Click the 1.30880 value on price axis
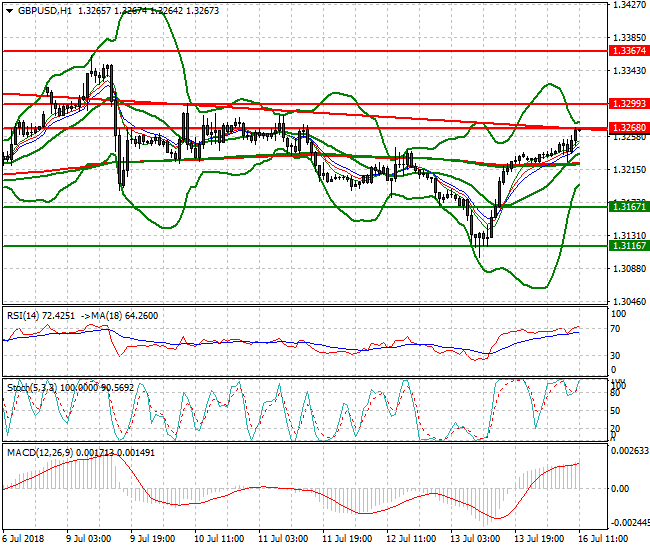This screenshot has height=550, width=650. (x=628, y=268)
